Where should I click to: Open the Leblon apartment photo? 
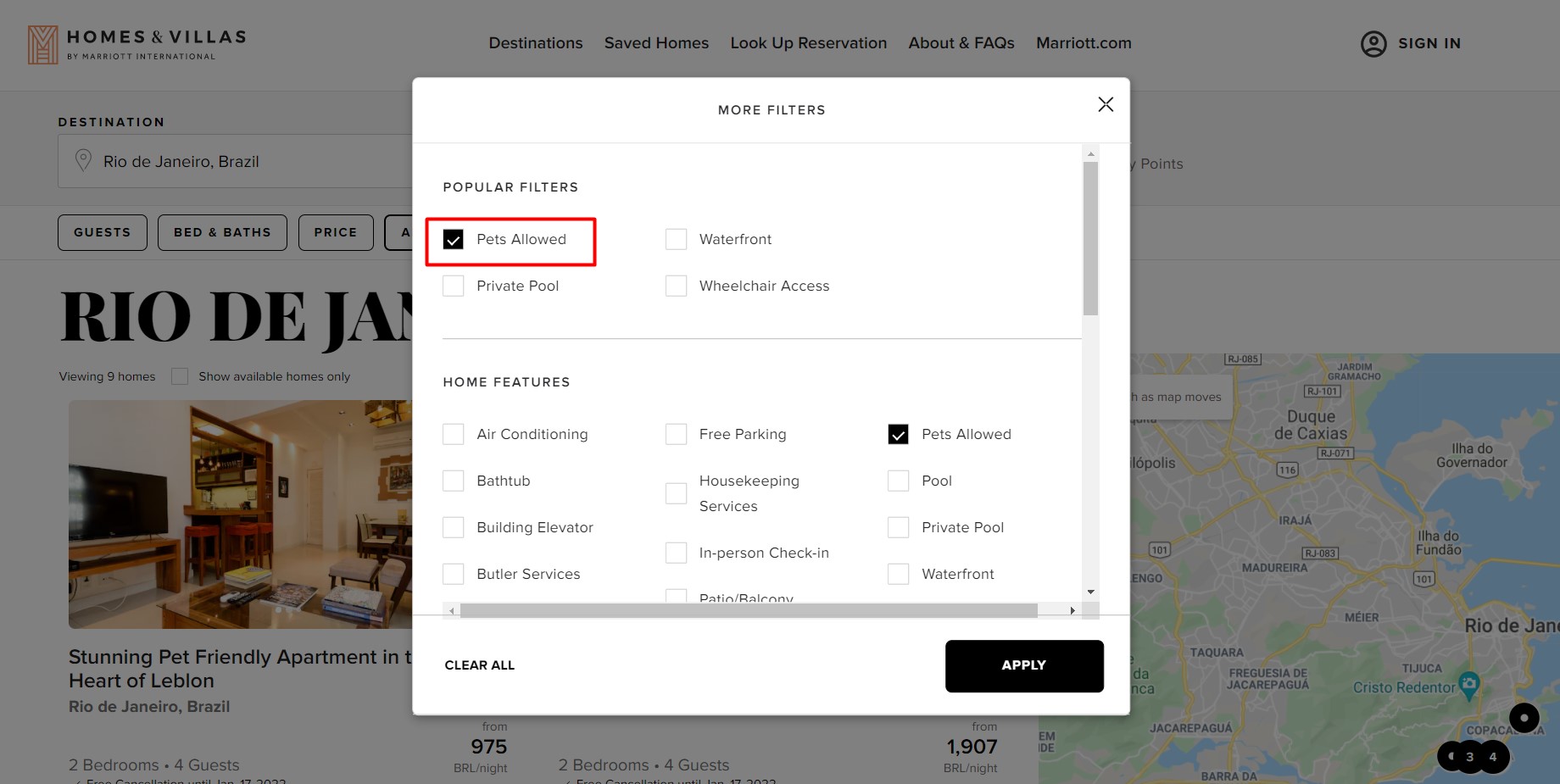(240, 514)
